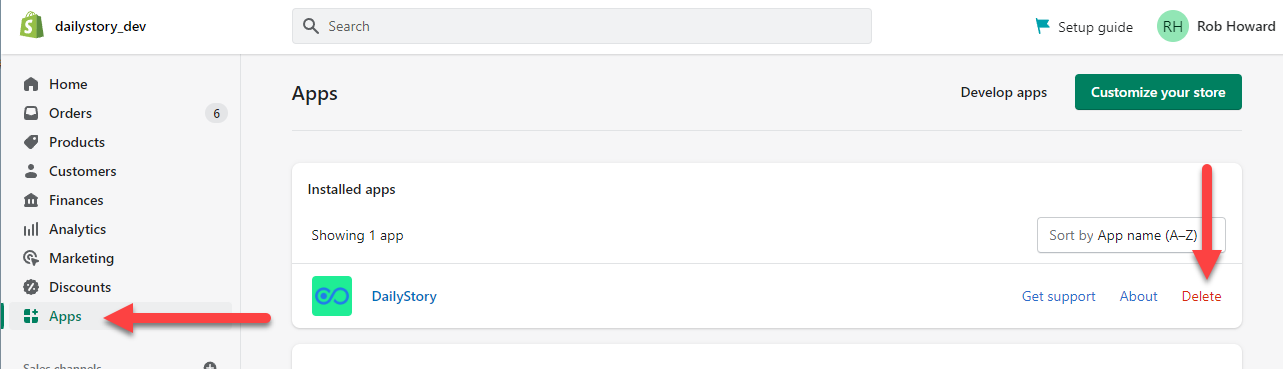The height and width of the screenshot is (369, 1283).
Task: Open Customers using the person icon
Action: [31, 171]
